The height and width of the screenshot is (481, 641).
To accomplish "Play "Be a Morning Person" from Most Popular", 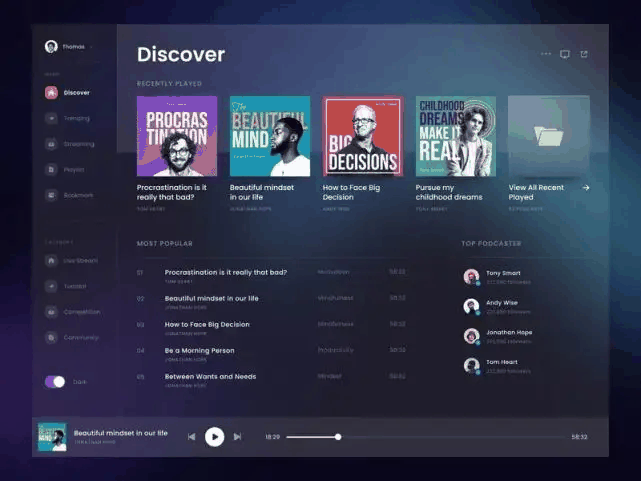I will [200, 351].
